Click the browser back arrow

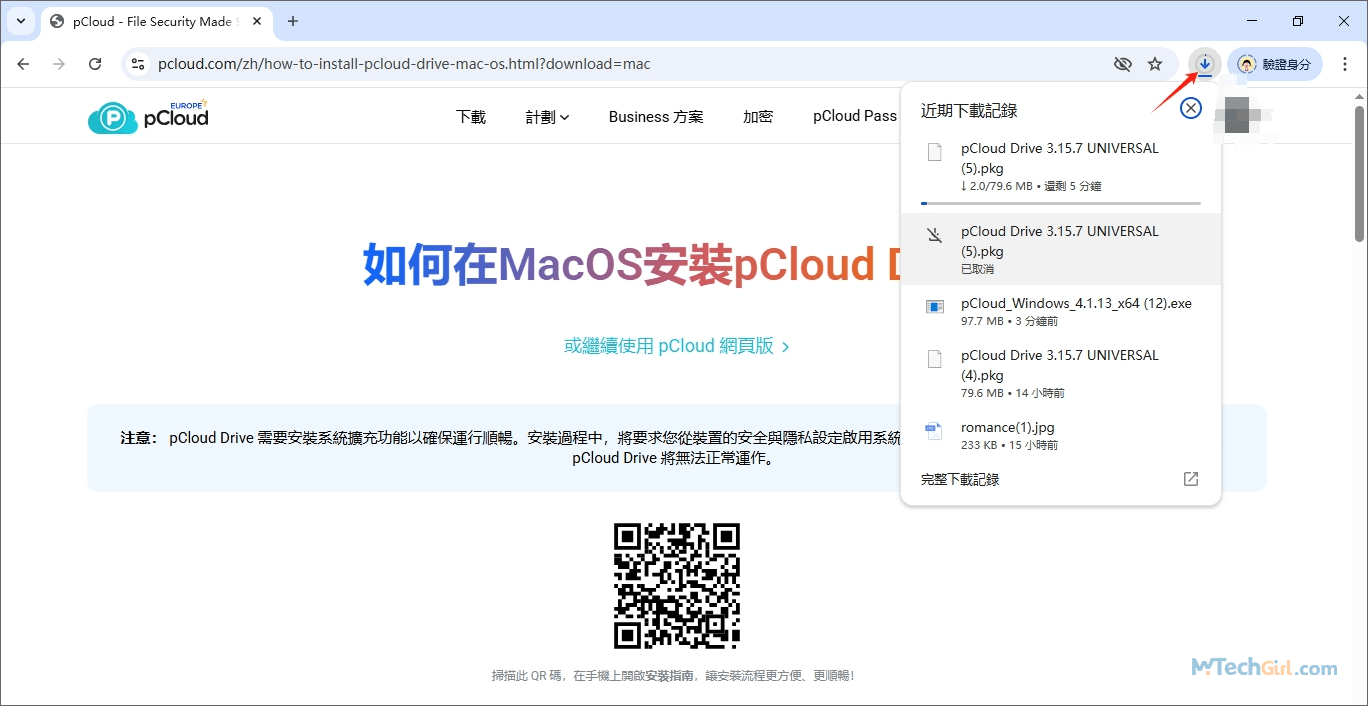click(24, 64)
